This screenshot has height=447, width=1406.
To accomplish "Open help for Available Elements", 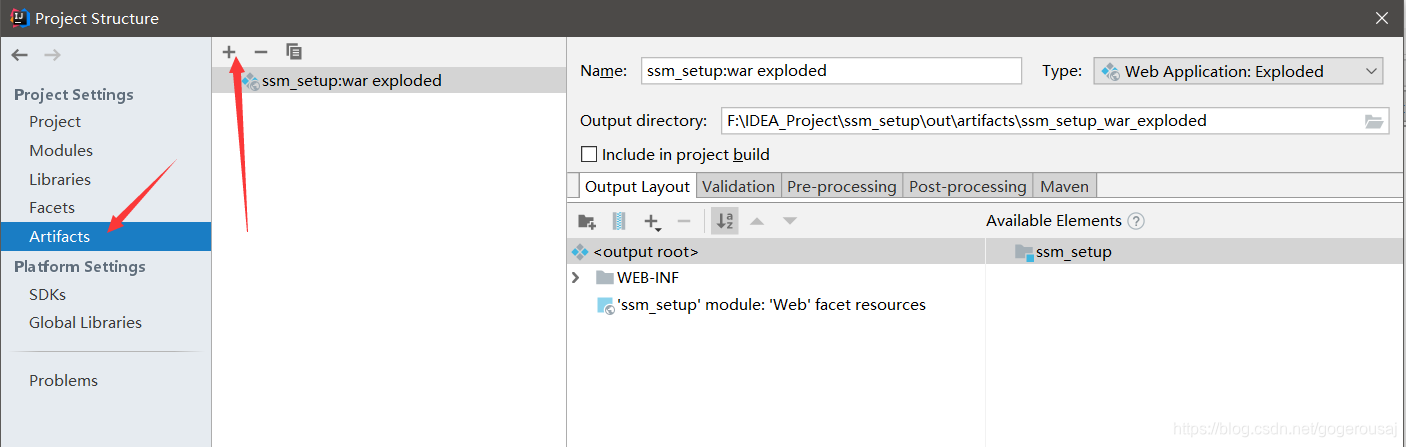I will pos(1136,221).
